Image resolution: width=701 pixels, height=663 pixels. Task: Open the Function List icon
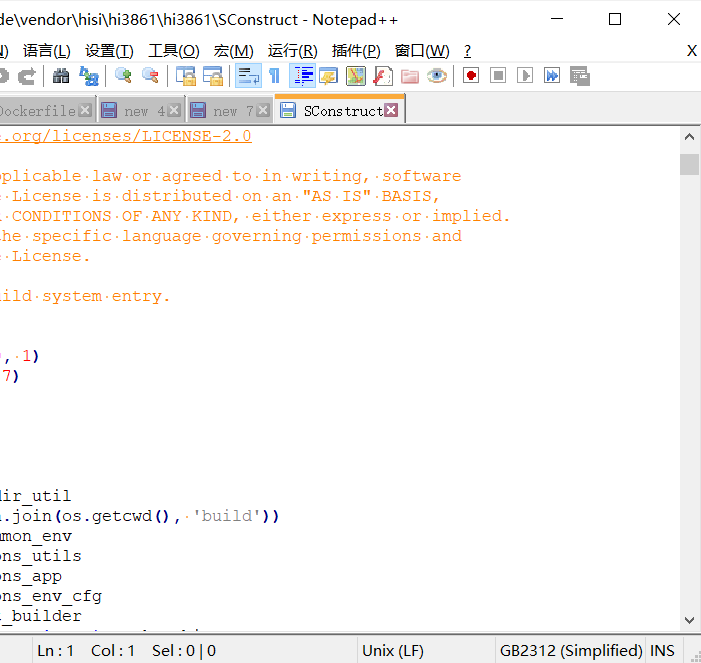click(383, 76)
